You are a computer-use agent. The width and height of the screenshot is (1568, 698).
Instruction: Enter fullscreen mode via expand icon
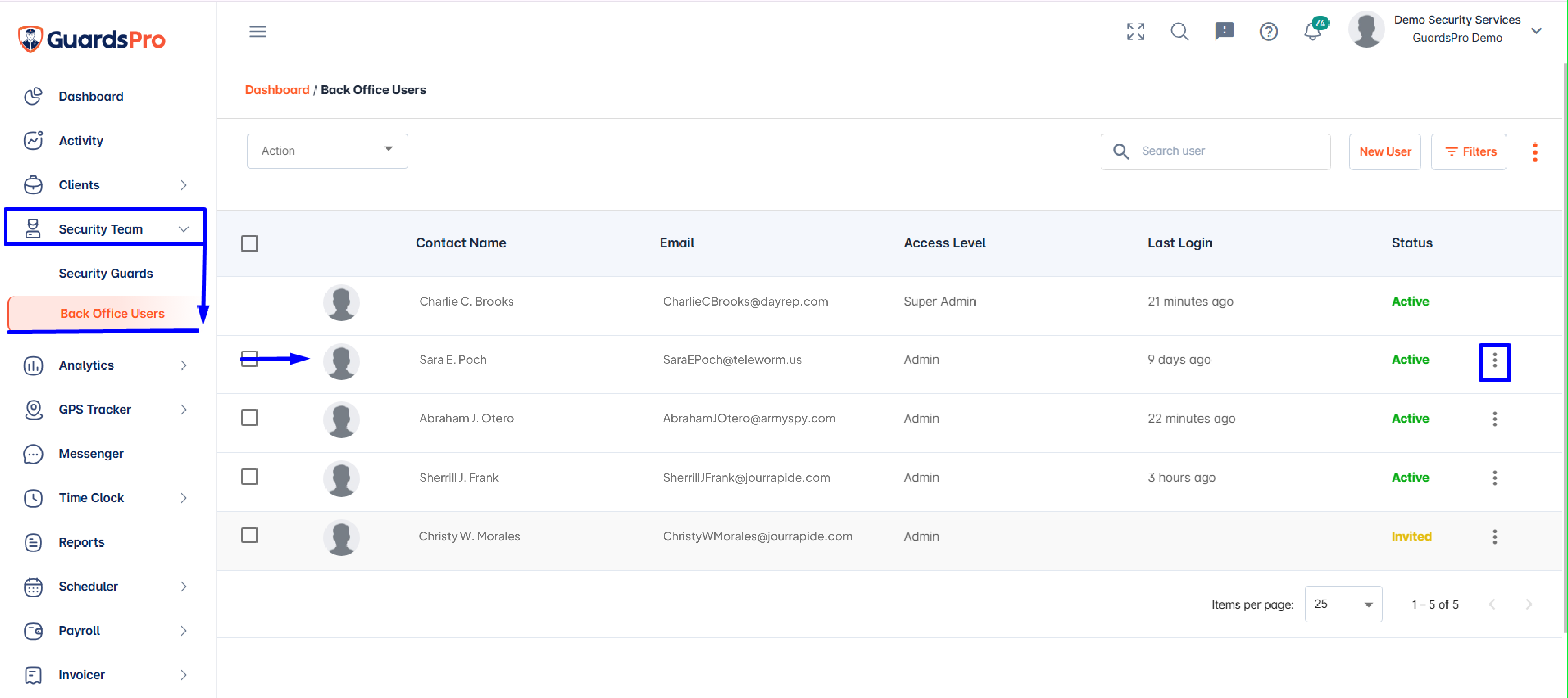pos(1135,31)
